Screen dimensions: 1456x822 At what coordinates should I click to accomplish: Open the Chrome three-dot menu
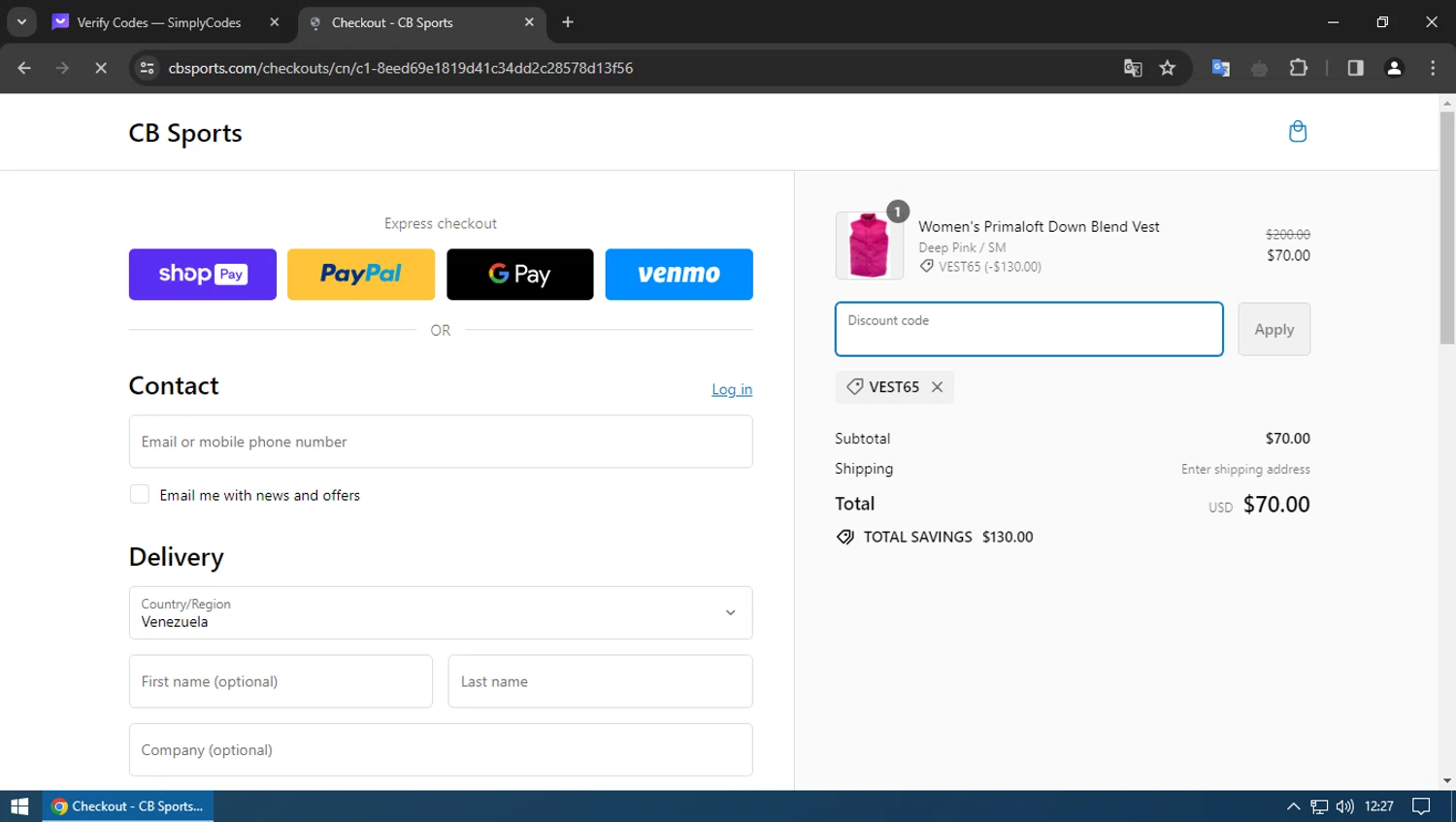(x=1433, y=68)
